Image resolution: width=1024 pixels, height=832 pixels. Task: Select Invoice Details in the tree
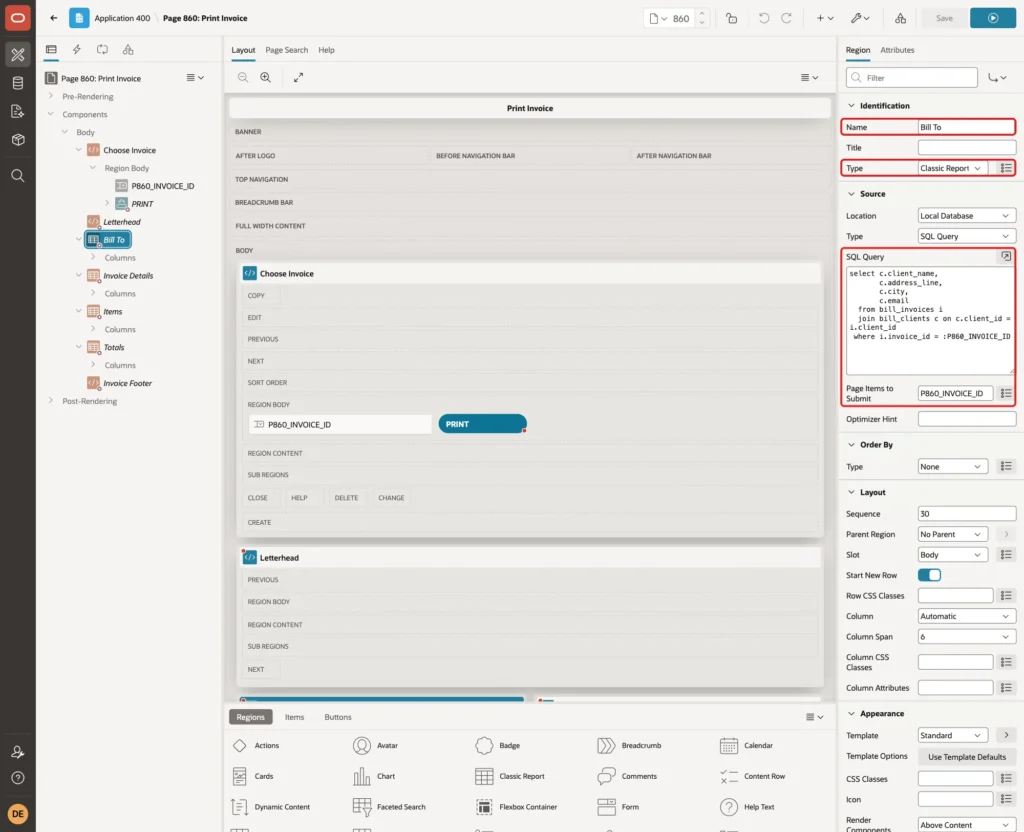coord(128,276)
